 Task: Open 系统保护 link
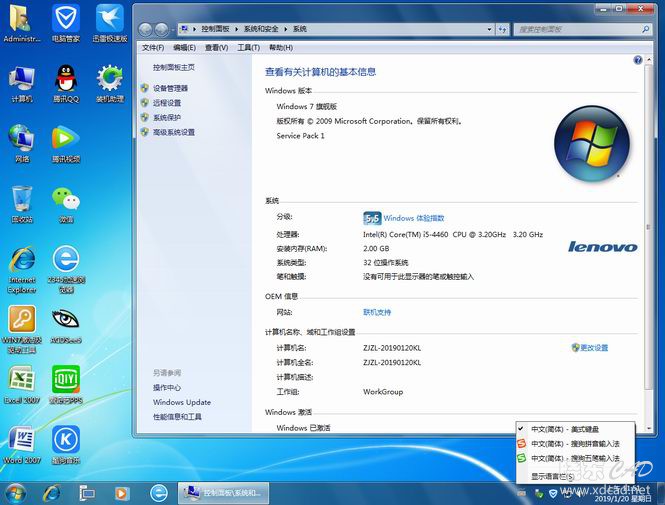[x=167, y=117]
